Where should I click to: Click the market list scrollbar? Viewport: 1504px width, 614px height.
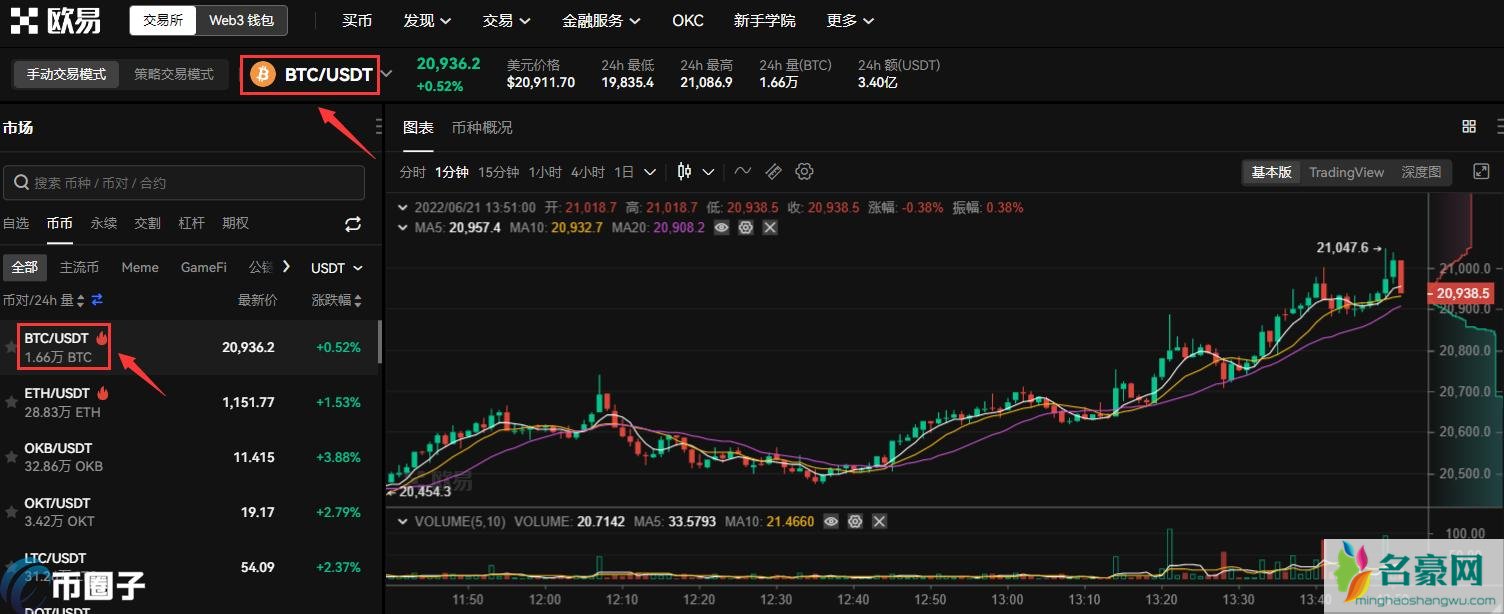379,342
